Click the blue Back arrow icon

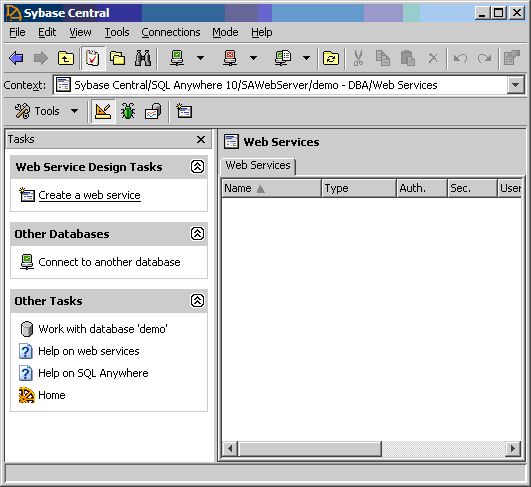point(16,58)
